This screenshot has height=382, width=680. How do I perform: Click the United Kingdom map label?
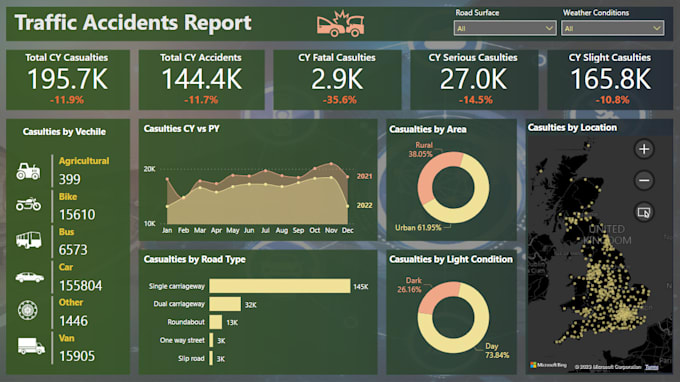(607, 235)
